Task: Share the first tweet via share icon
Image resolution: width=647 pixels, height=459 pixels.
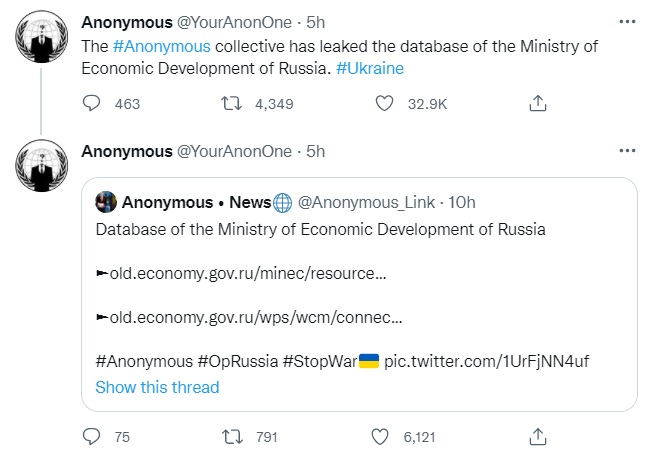Action: (x=536, y=103)
